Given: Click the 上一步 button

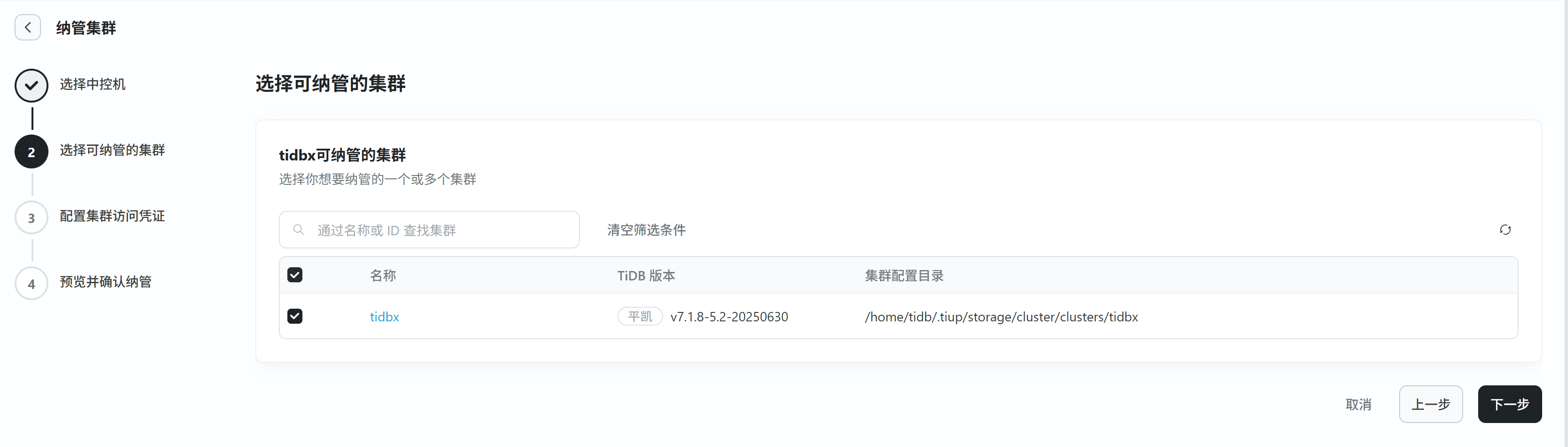Looking at the screenshot, I should [1430, 404].
